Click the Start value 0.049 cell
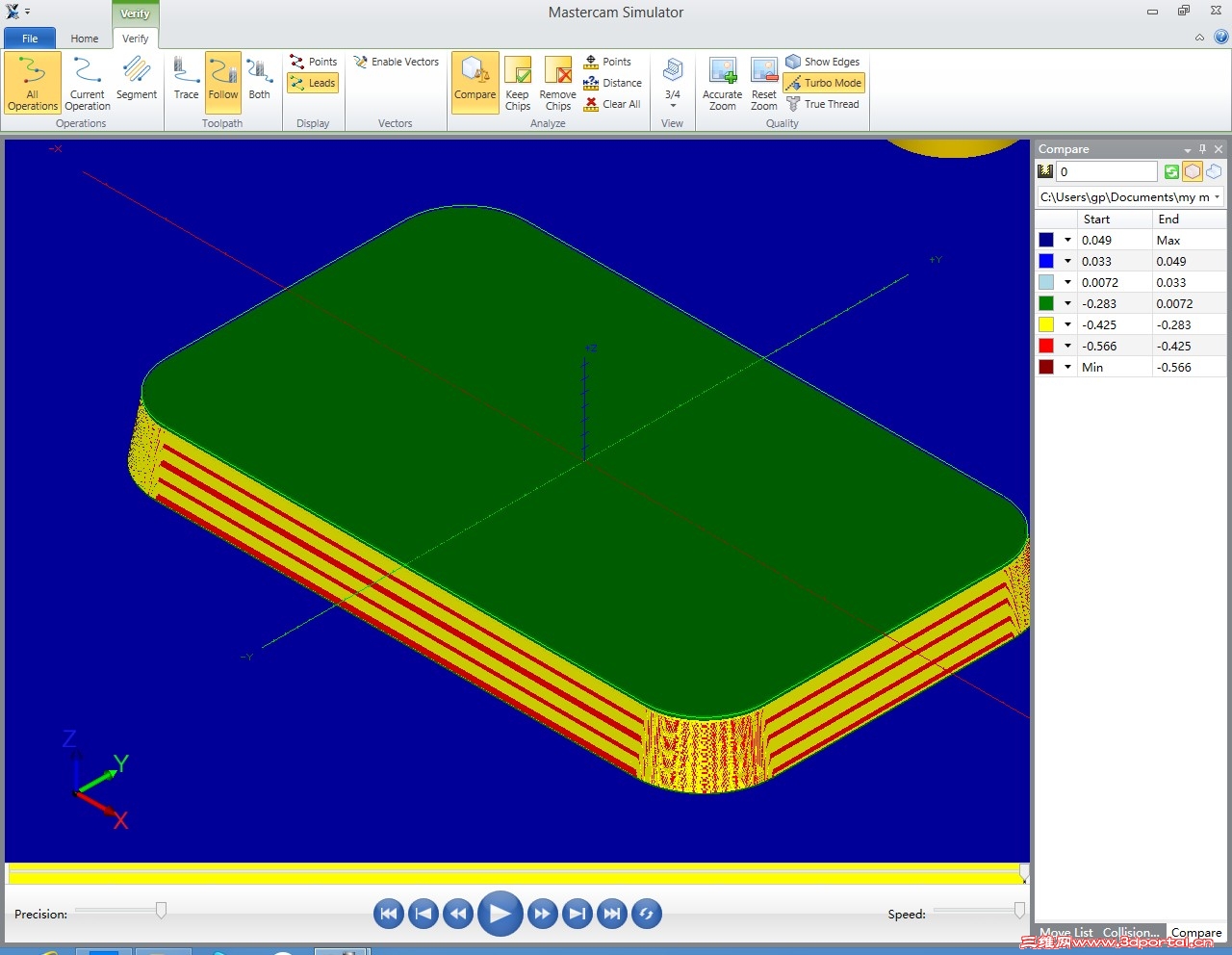Image resolution: width=1232 pixels, height=955 pixels. (1115, 241)
